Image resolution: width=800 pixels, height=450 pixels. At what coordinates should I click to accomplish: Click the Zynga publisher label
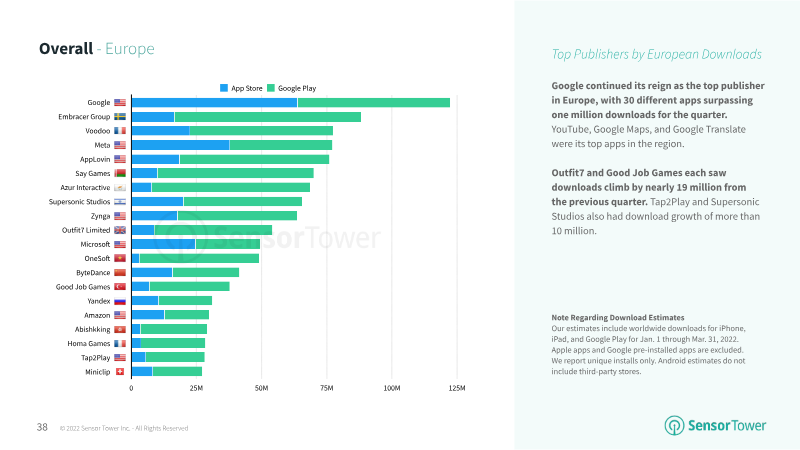[x=101, y=216]
